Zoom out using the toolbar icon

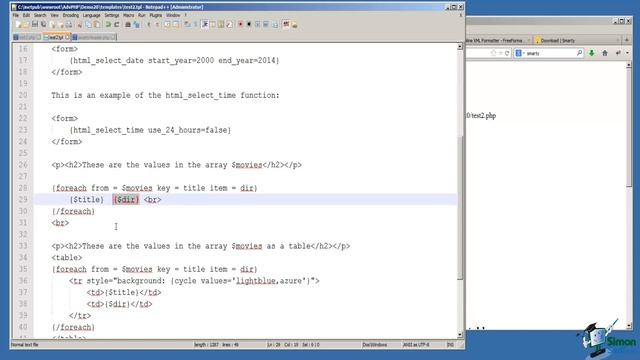click(x=157, y=24)
